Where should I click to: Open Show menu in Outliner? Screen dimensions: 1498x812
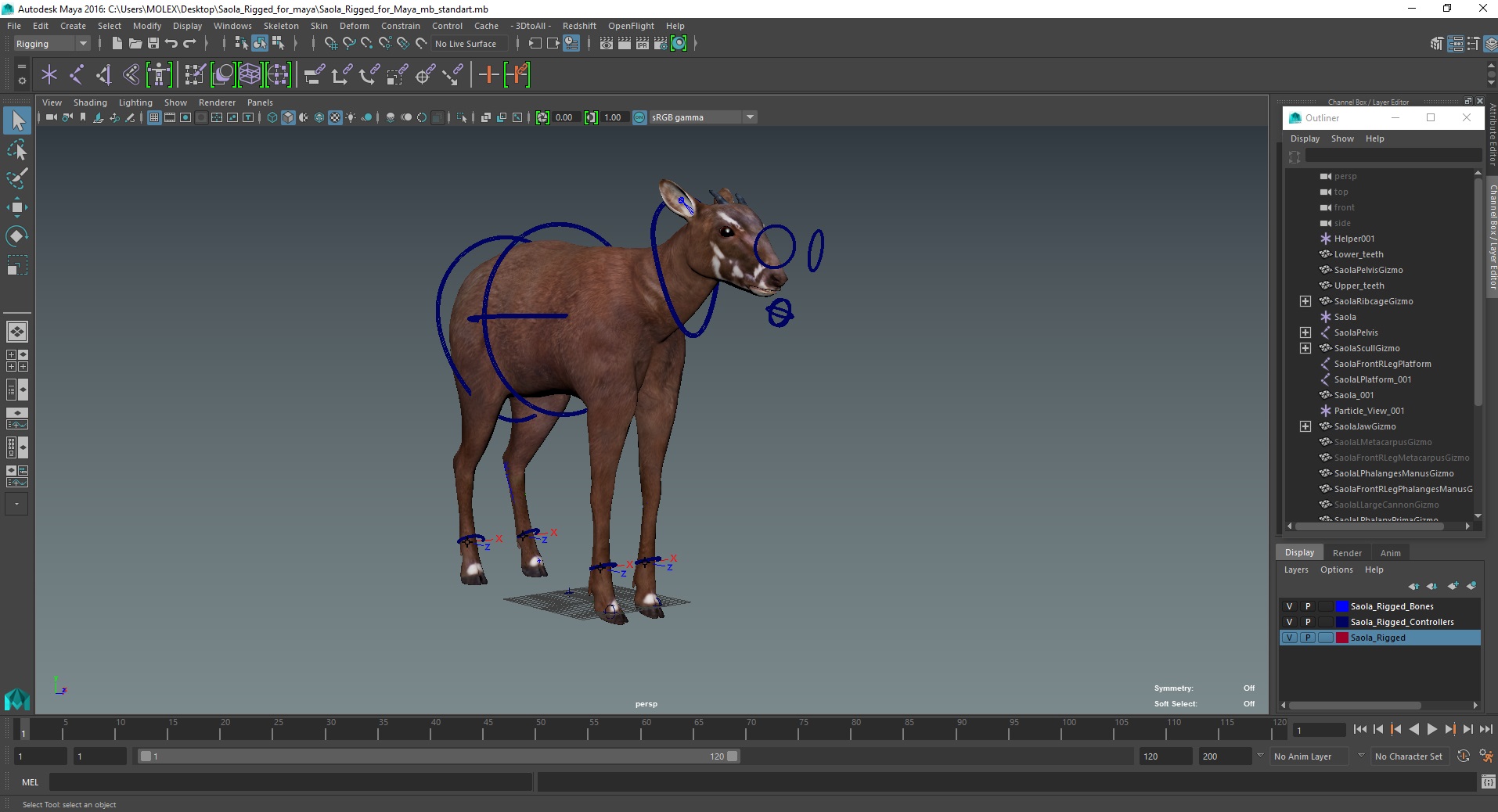tap(1341, 138)
